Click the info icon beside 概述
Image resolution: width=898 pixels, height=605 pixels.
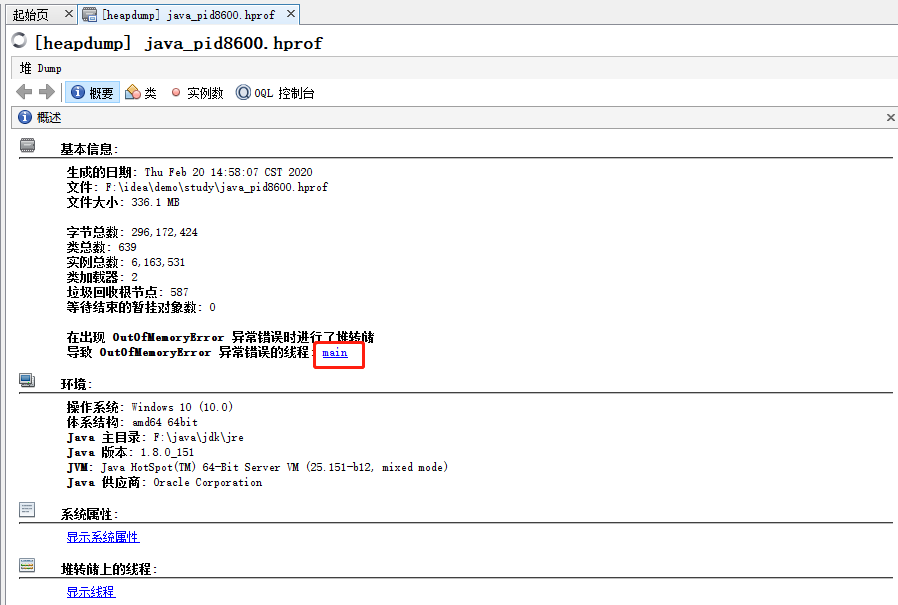pos(25,117)
